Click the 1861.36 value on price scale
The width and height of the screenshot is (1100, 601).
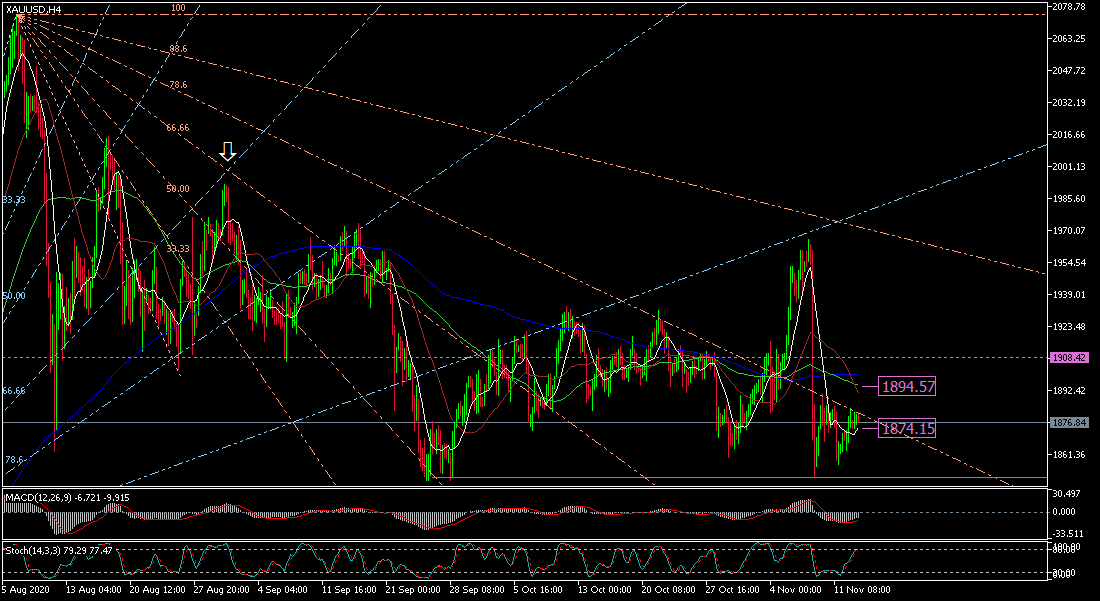(1071, 455)
